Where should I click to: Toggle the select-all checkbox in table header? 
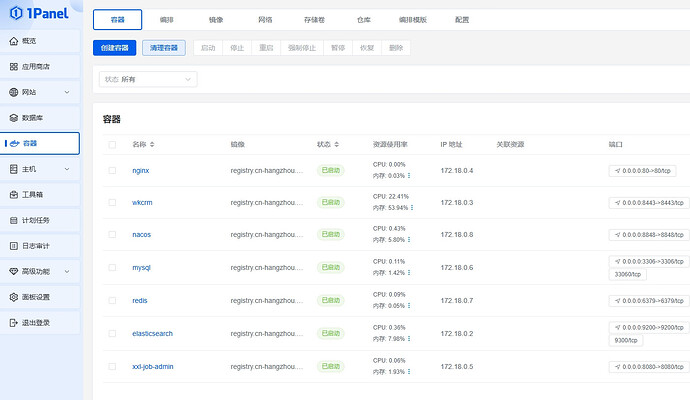112,144
